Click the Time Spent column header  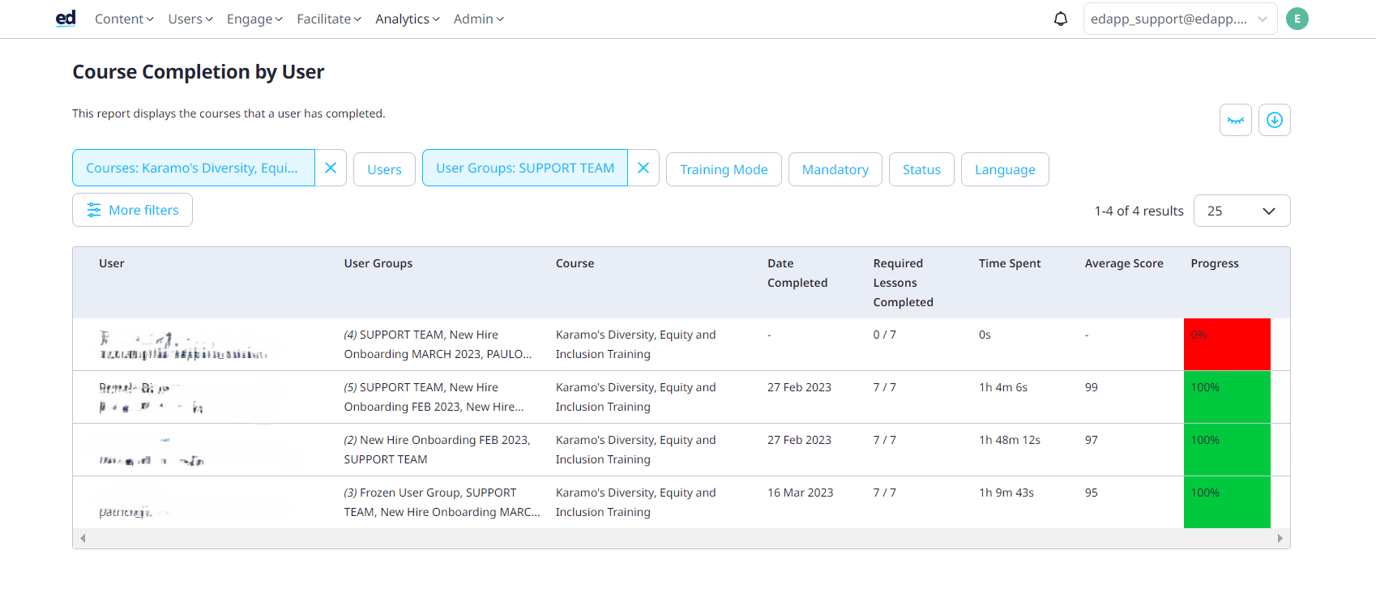pos(1010,264)
